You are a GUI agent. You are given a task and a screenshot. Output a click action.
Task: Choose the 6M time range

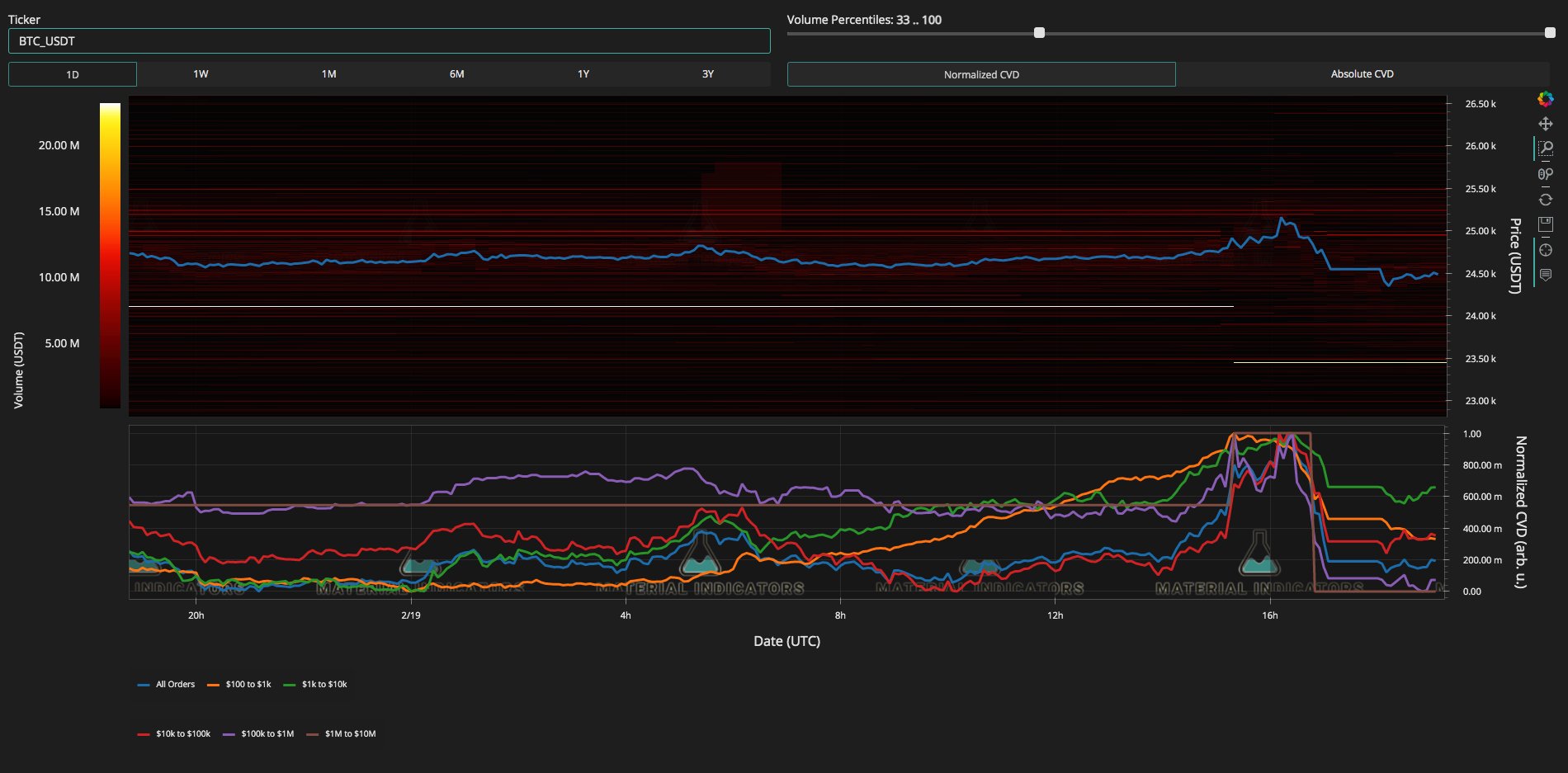(x=456, y=74)
